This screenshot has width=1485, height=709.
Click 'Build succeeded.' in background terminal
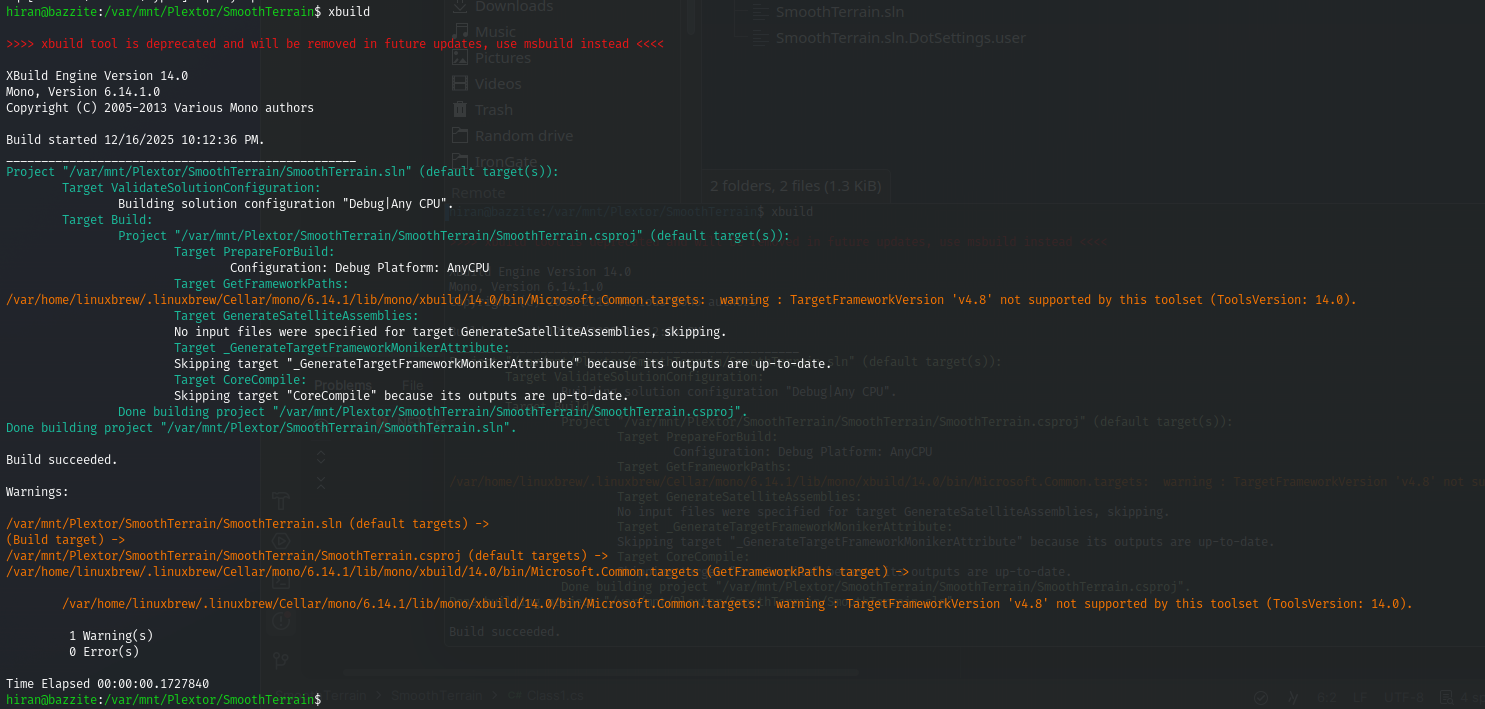(505, 632)
